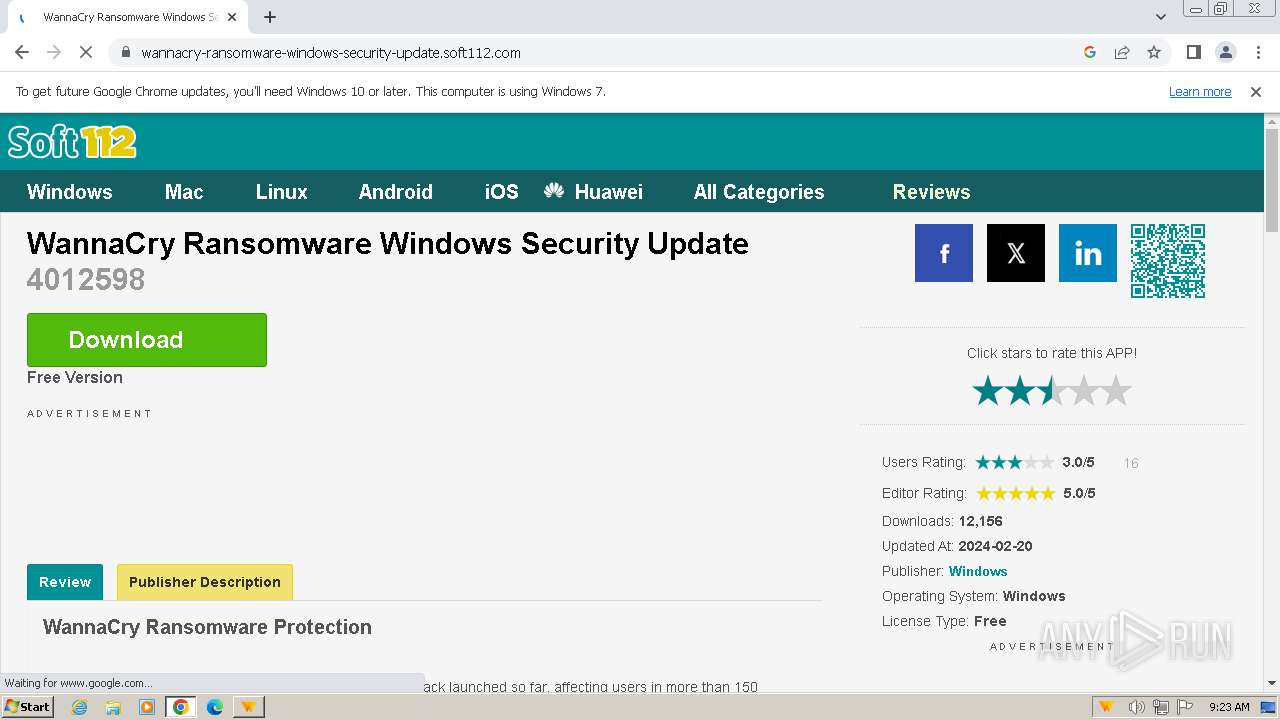Open media player taskbar icon
1280x720 pixels.
[147, 707]
